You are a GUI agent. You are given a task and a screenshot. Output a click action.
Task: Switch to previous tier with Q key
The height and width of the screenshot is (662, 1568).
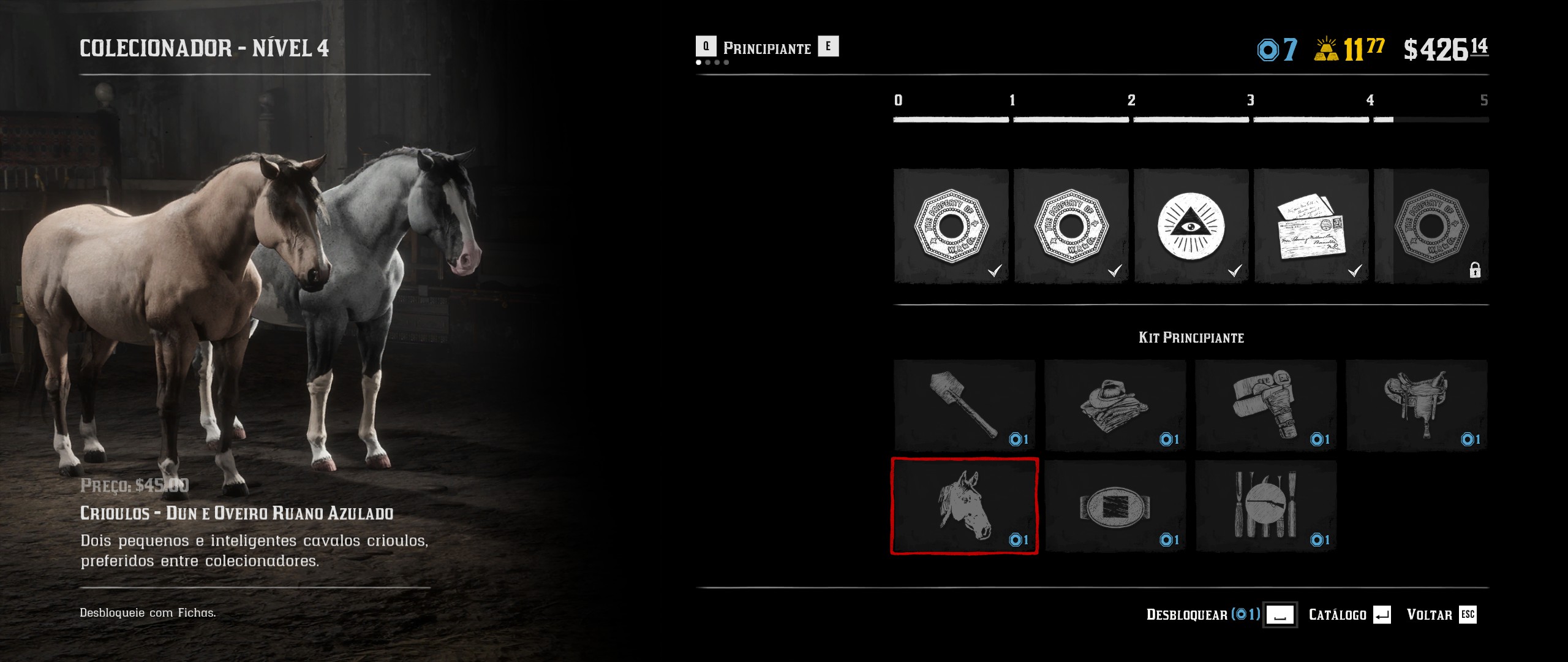point(706,47)
